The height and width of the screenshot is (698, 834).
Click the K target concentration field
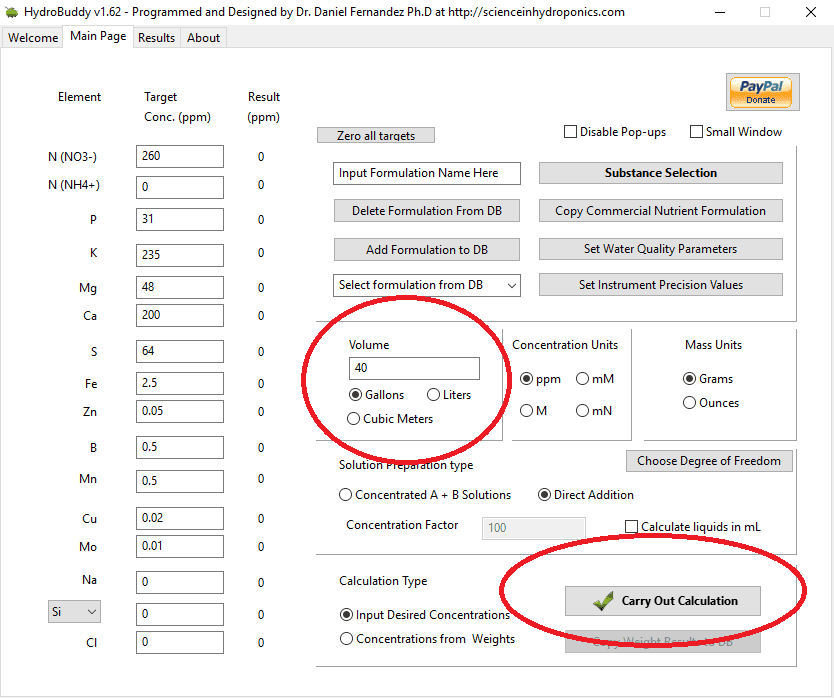point(180,255)
